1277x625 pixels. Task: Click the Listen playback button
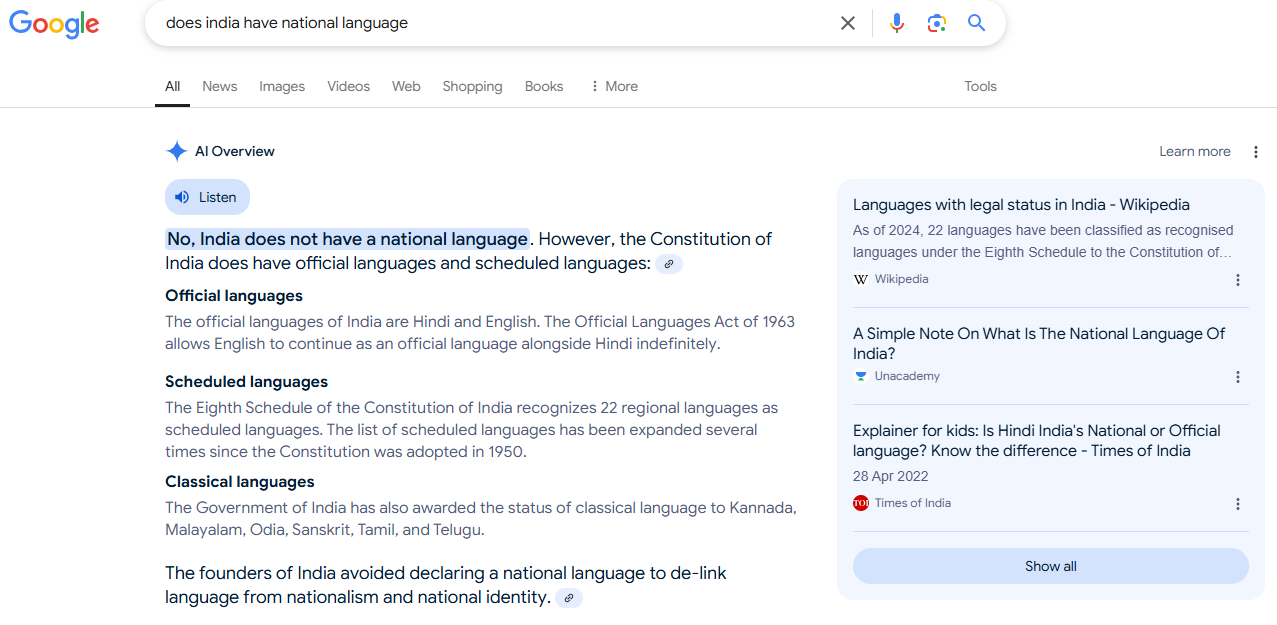(207, 197)
